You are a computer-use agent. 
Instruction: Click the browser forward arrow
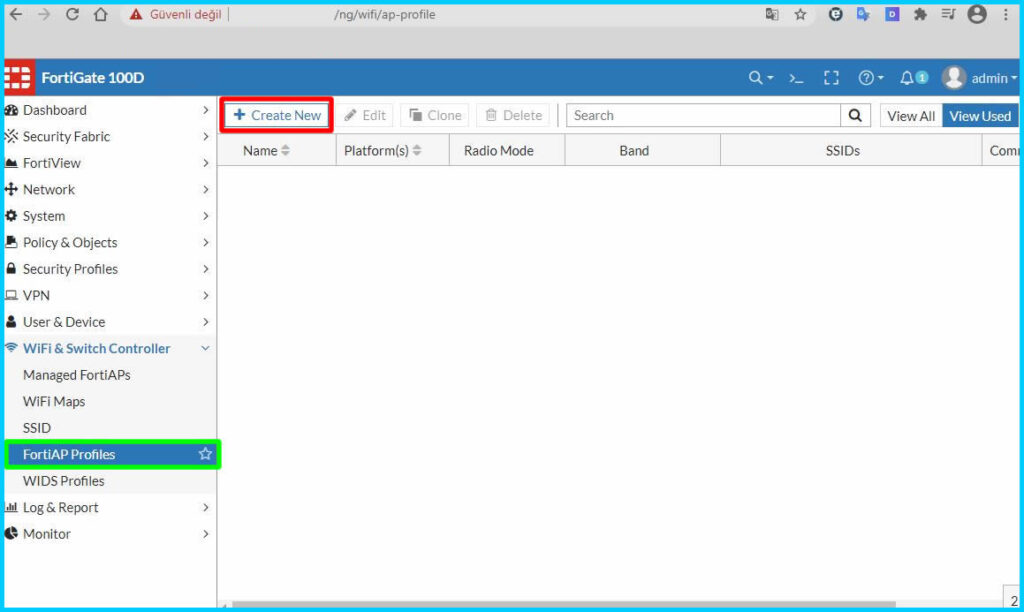[x=44, y=14]
